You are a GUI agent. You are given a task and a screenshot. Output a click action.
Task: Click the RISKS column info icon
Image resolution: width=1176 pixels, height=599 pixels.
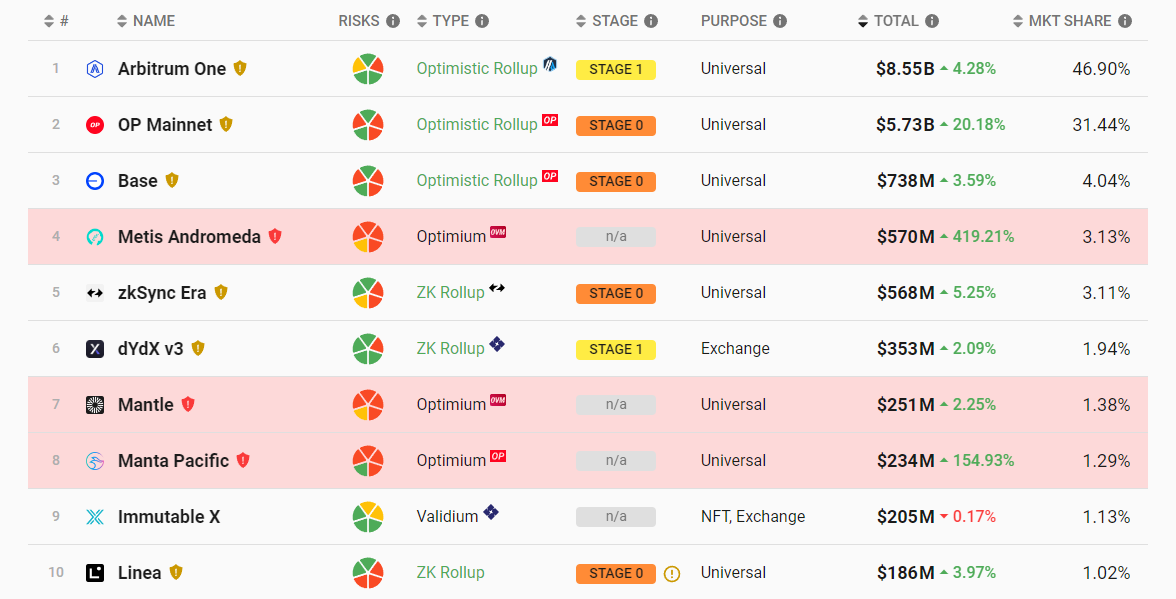[393, 21]
